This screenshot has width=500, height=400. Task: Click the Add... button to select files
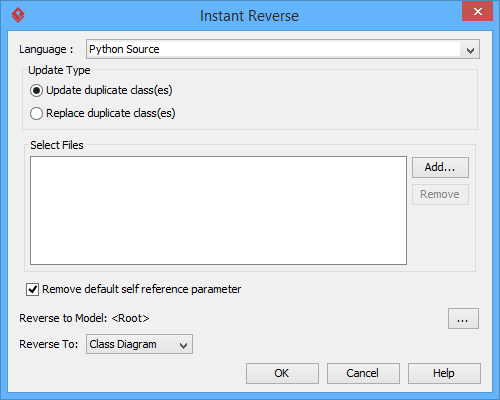tap(440, 167)
